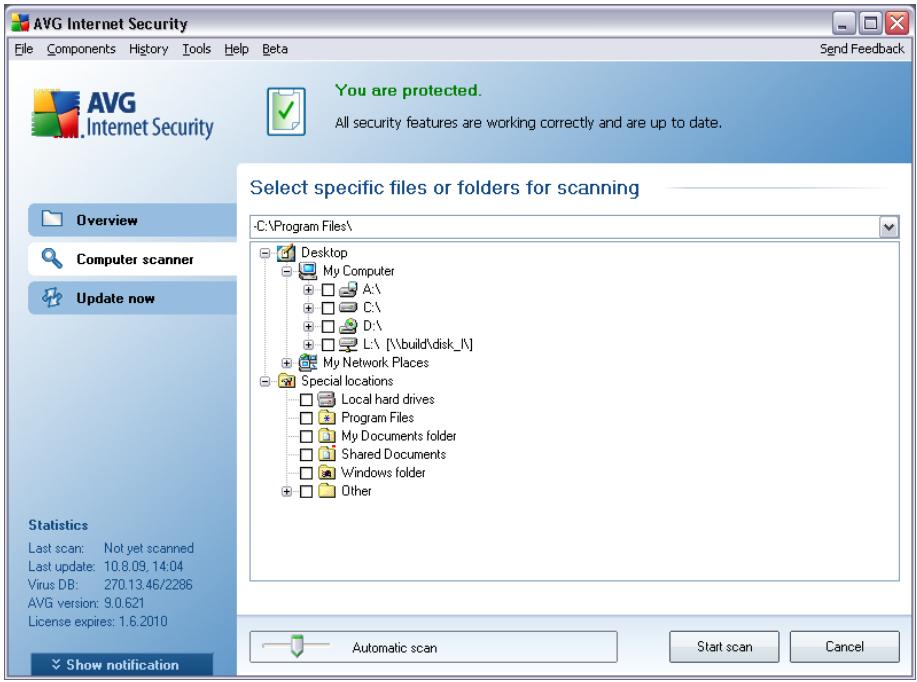Expand the D:\ drive node

[x=308, y=326]
